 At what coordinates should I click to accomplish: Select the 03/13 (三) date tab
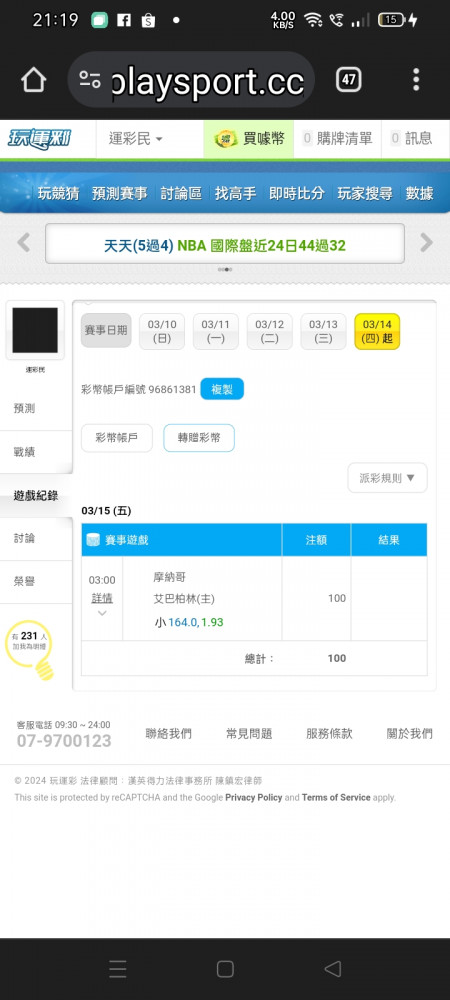(323, 332)
